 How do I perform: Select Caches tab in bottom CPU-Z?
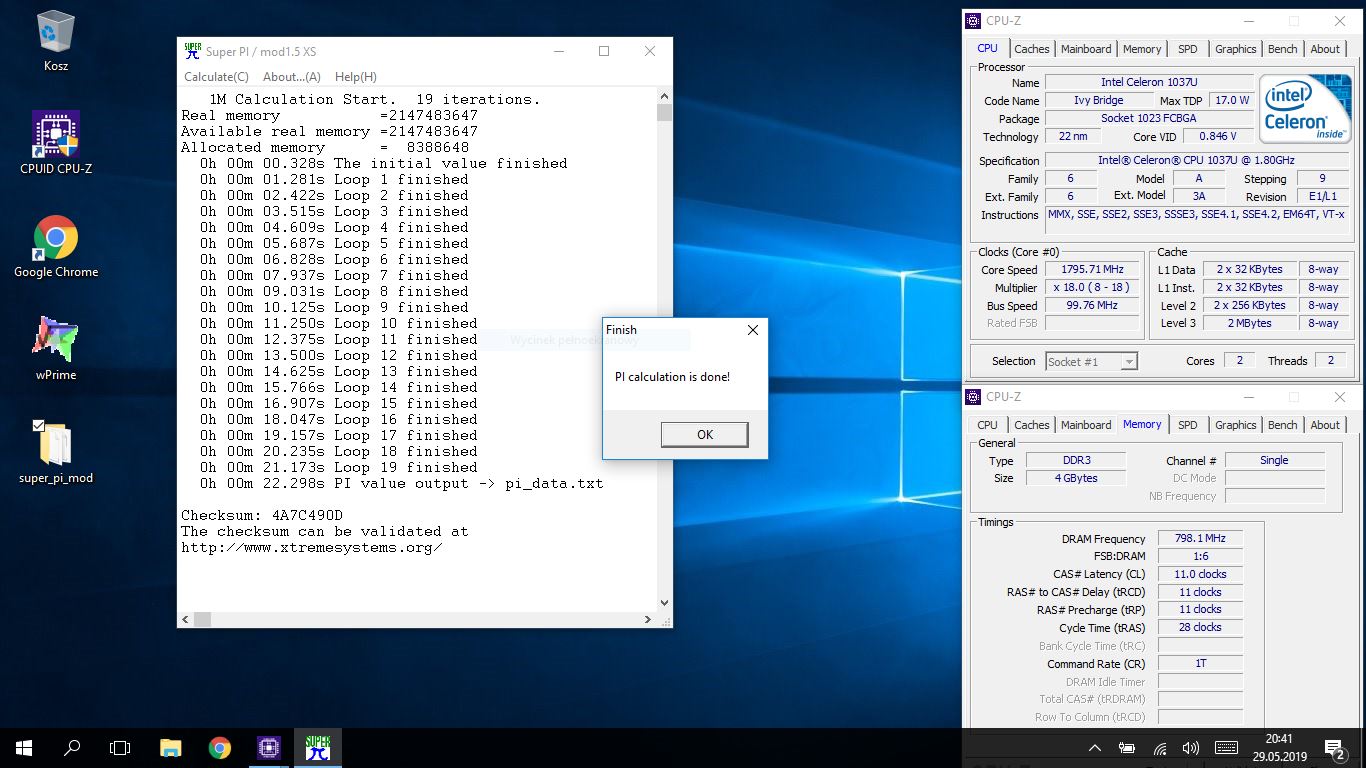[1032, 425]
